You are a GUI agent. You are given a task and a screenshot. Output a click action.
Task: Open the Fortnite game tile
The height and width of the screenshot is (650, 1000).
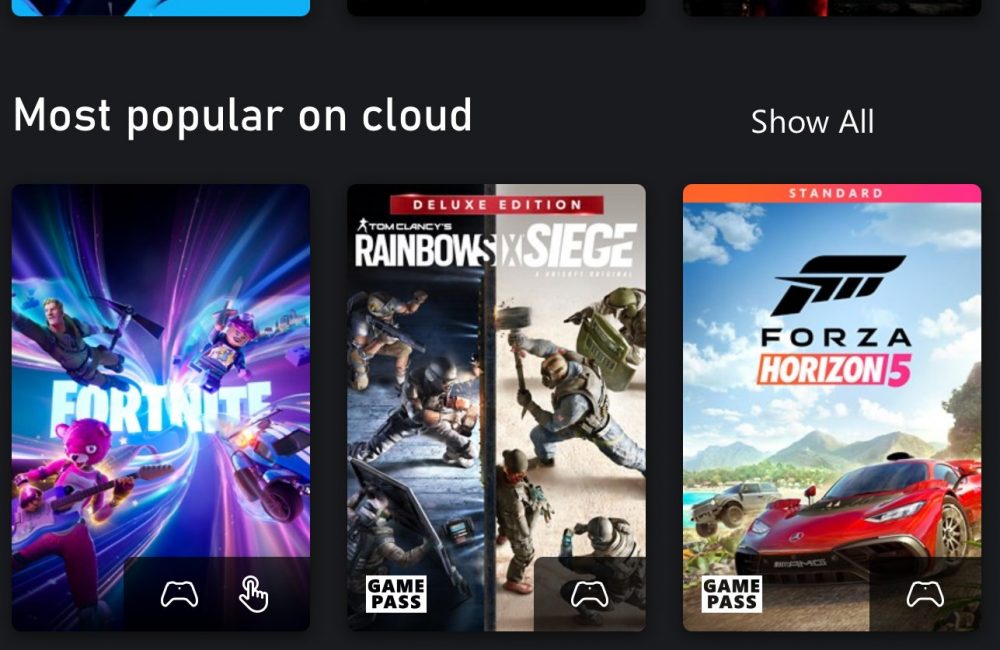[161, 408]
